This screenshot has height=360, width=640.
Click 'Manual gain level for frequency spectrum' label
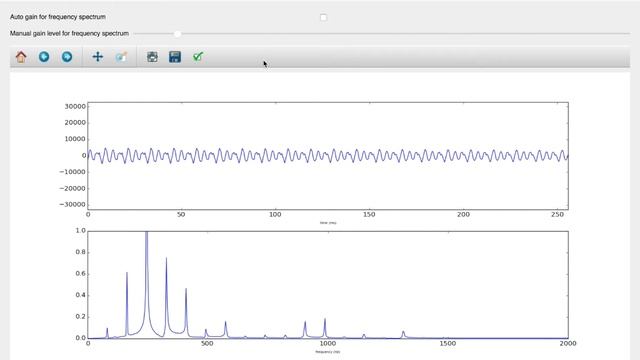(x=69, y=33)
